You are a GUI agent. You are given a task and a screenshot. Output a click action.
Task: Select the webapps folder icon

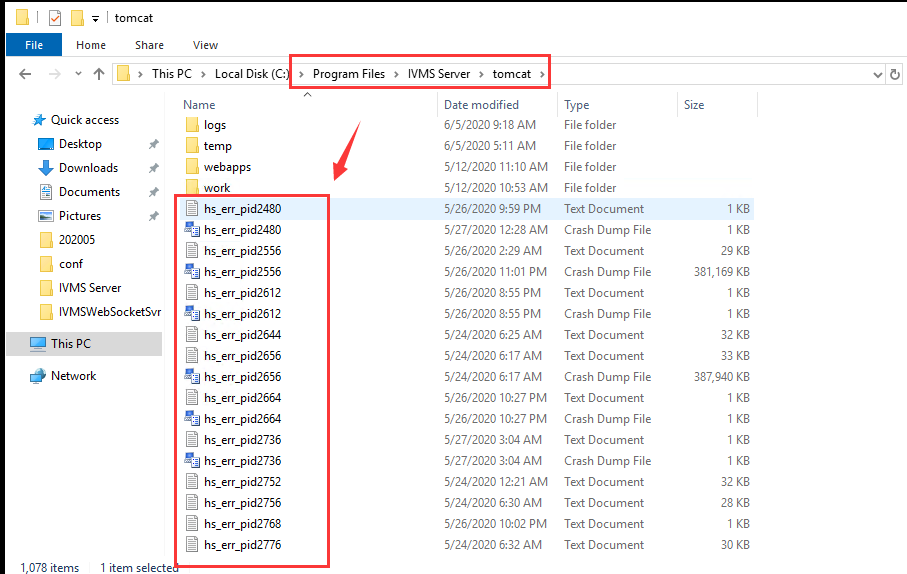pyautogui.click(x=192, y=167)
